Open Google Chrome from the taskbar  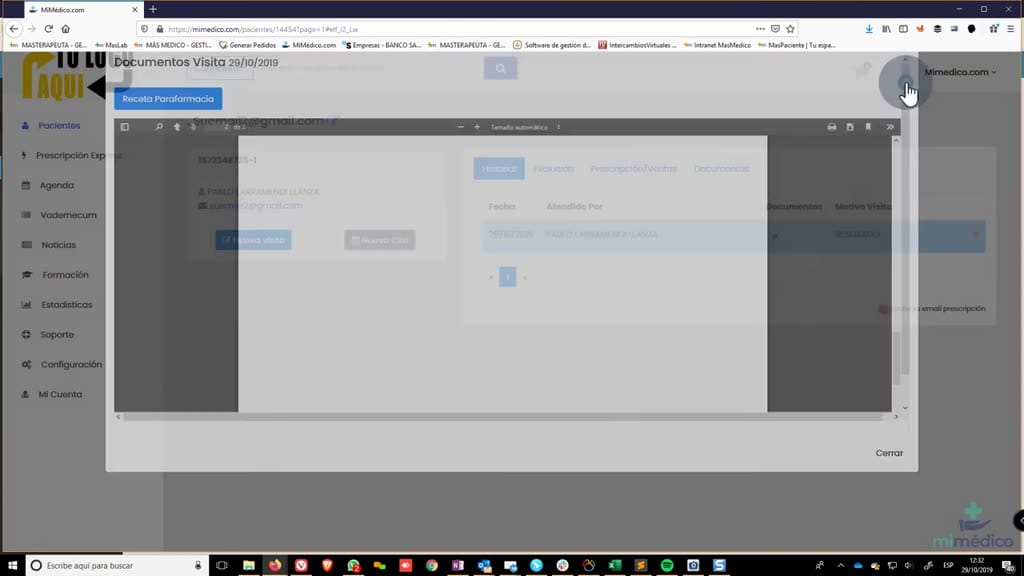432,565
